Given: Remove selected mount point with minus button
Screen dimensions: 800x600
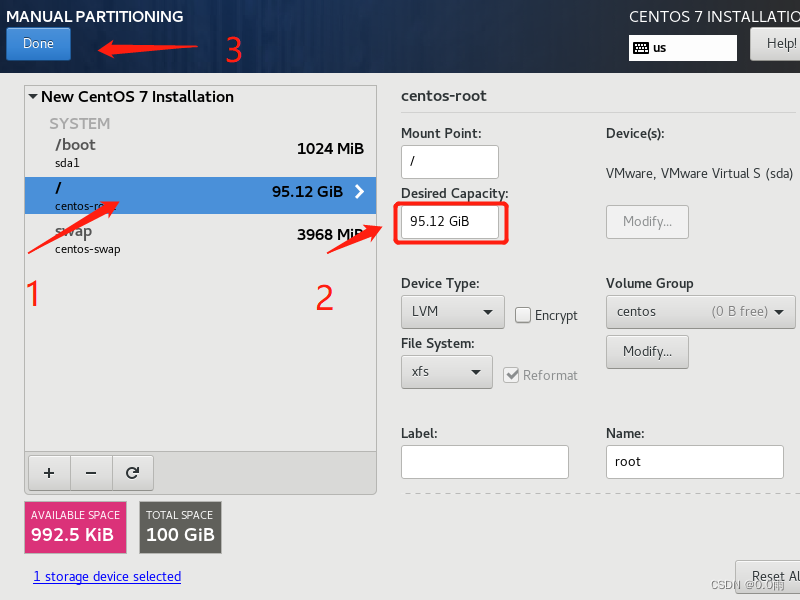Looking at the screenshot, I should point(91,473).
